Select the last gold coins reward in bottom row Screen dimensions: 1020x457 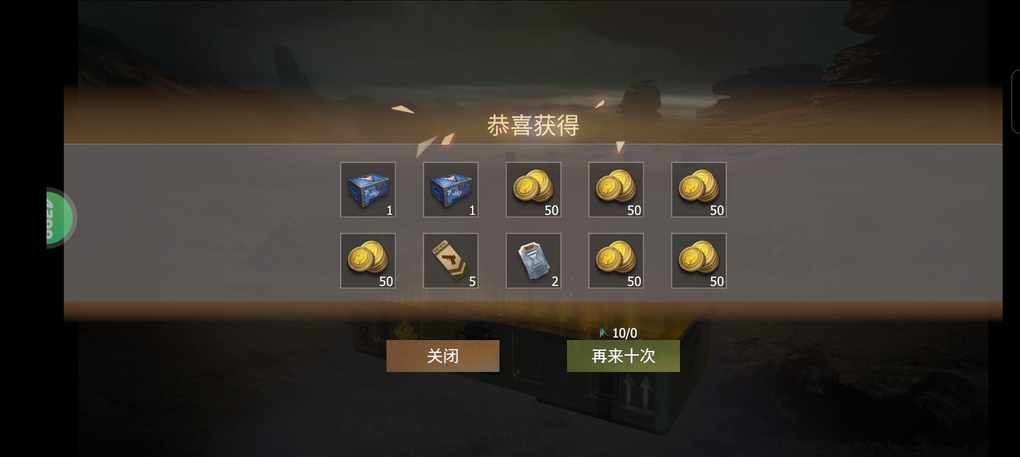(x=699, y=261)
